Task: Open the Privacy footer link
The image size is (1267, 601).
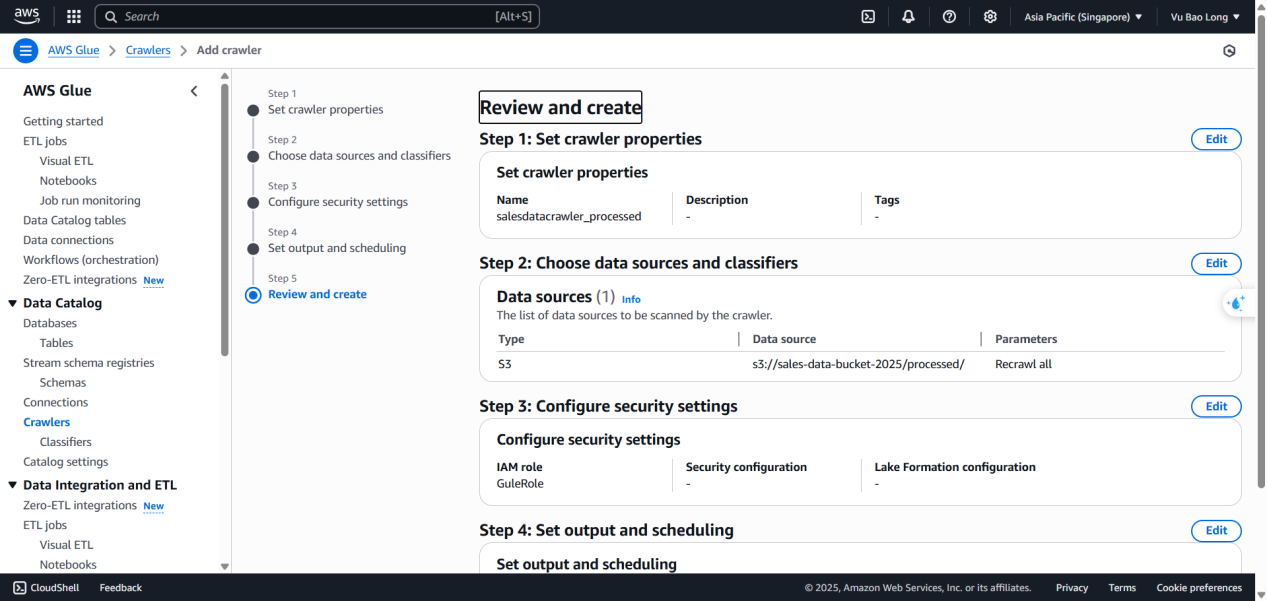Action: click(1072, 588)
